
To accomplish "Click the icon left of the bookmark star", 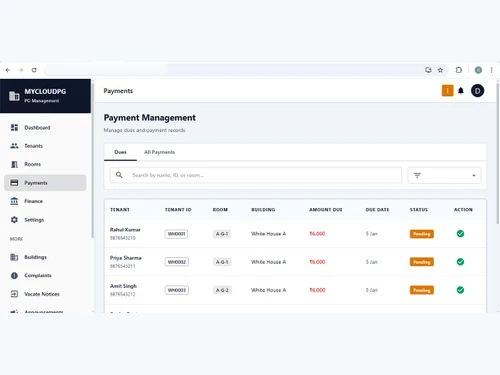I will (428, 70).
